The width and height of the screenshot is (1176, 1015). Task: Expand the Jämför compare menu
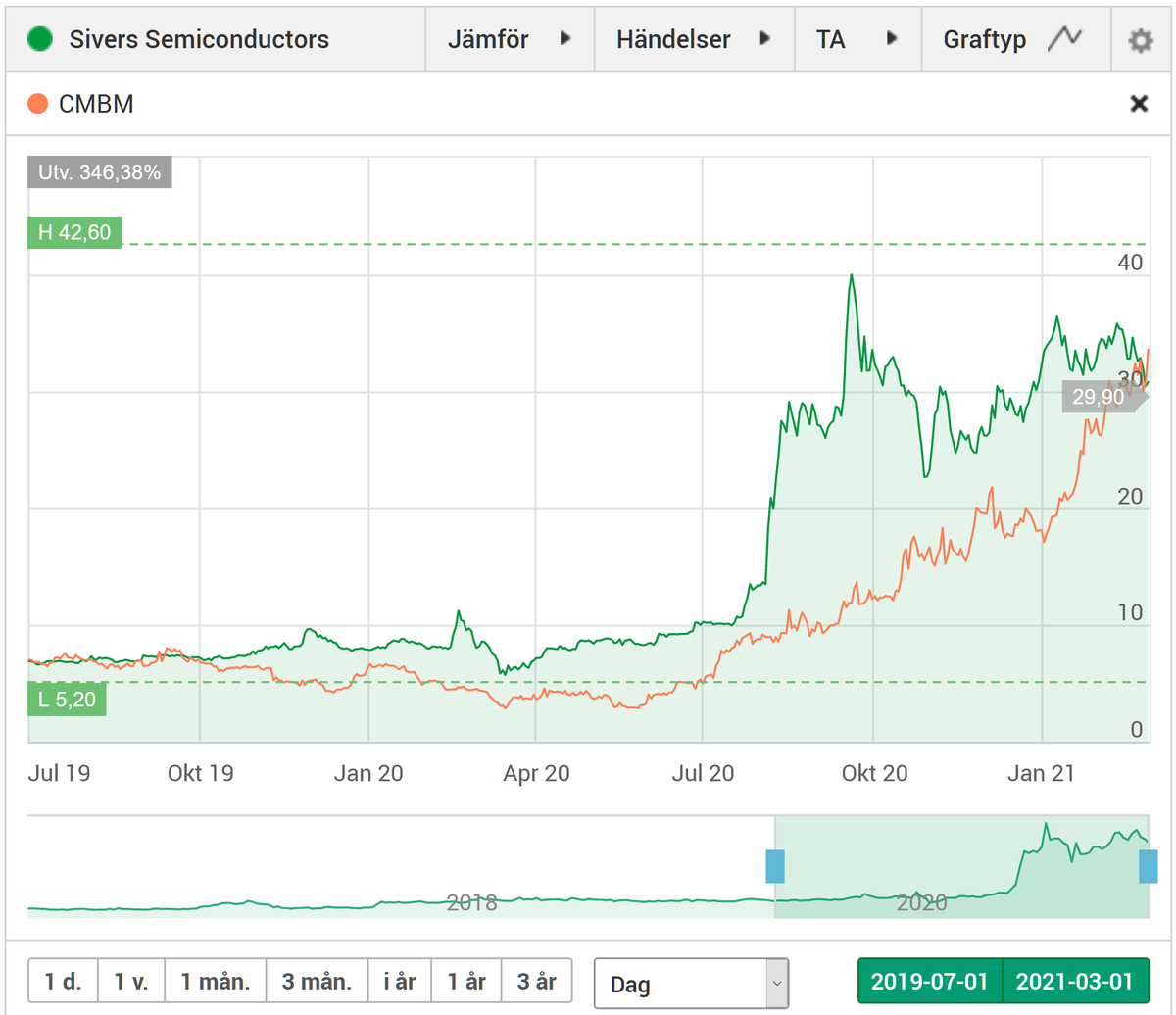[510, 40]
